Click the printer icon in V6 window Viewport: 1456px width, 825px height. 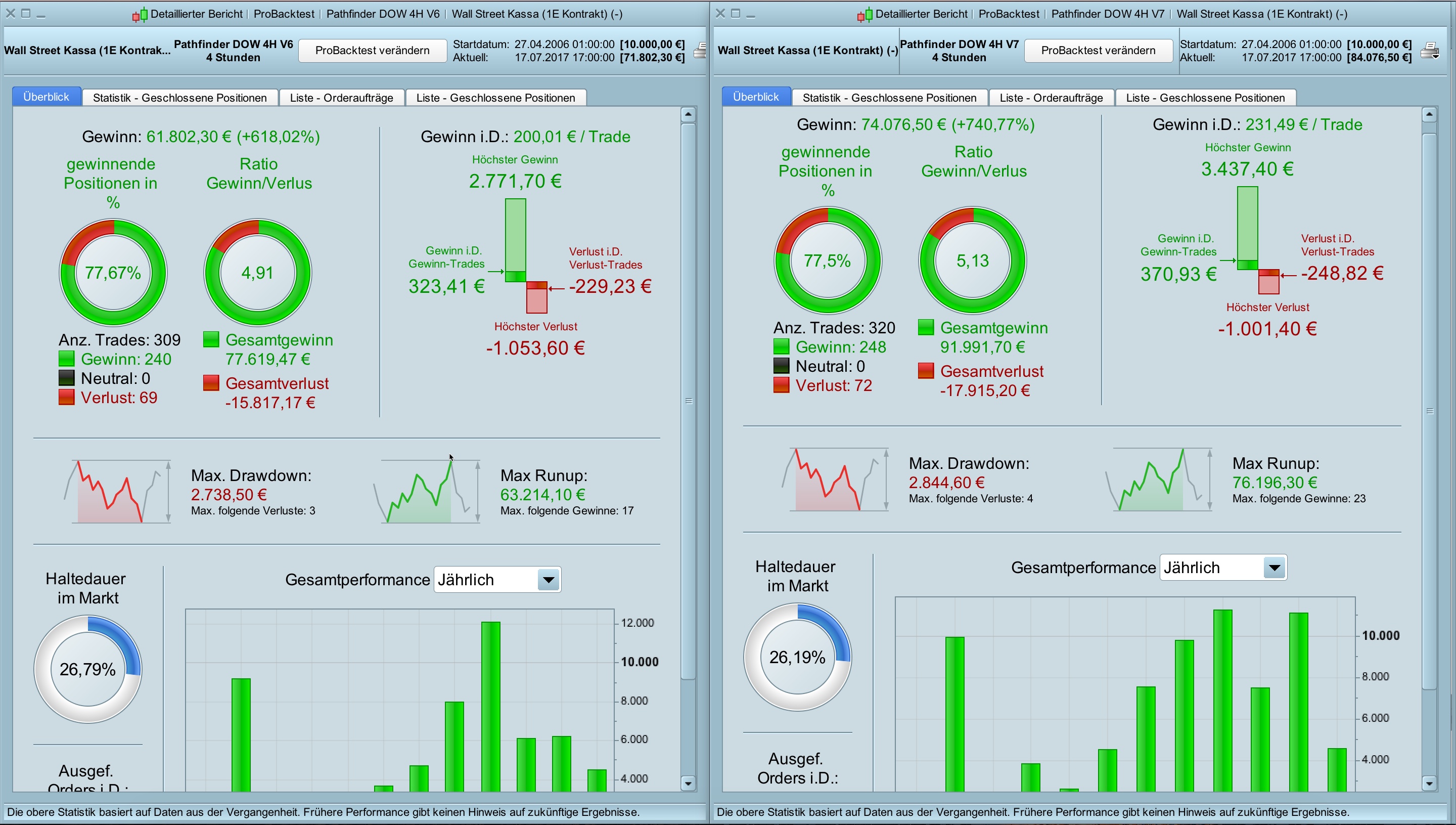click(x=701, y=51)
